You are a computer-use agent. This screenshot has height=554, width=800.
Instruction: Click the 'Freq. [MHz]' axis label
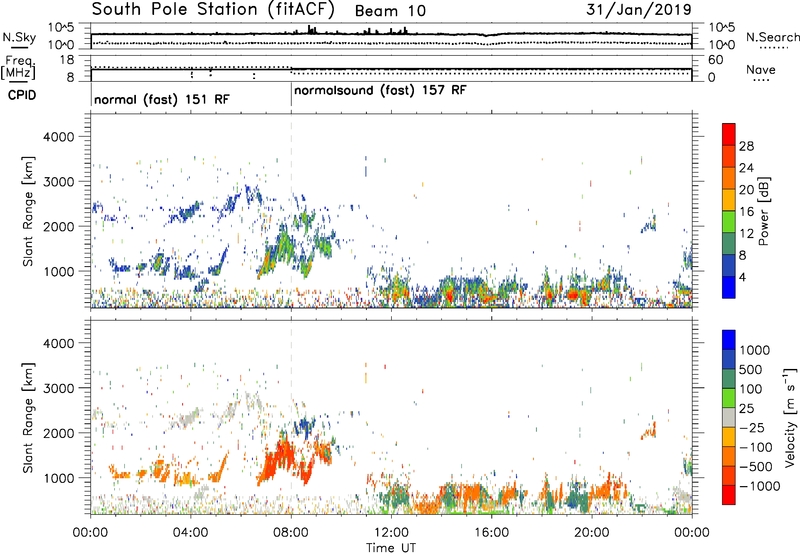click(x=19, y=68)
